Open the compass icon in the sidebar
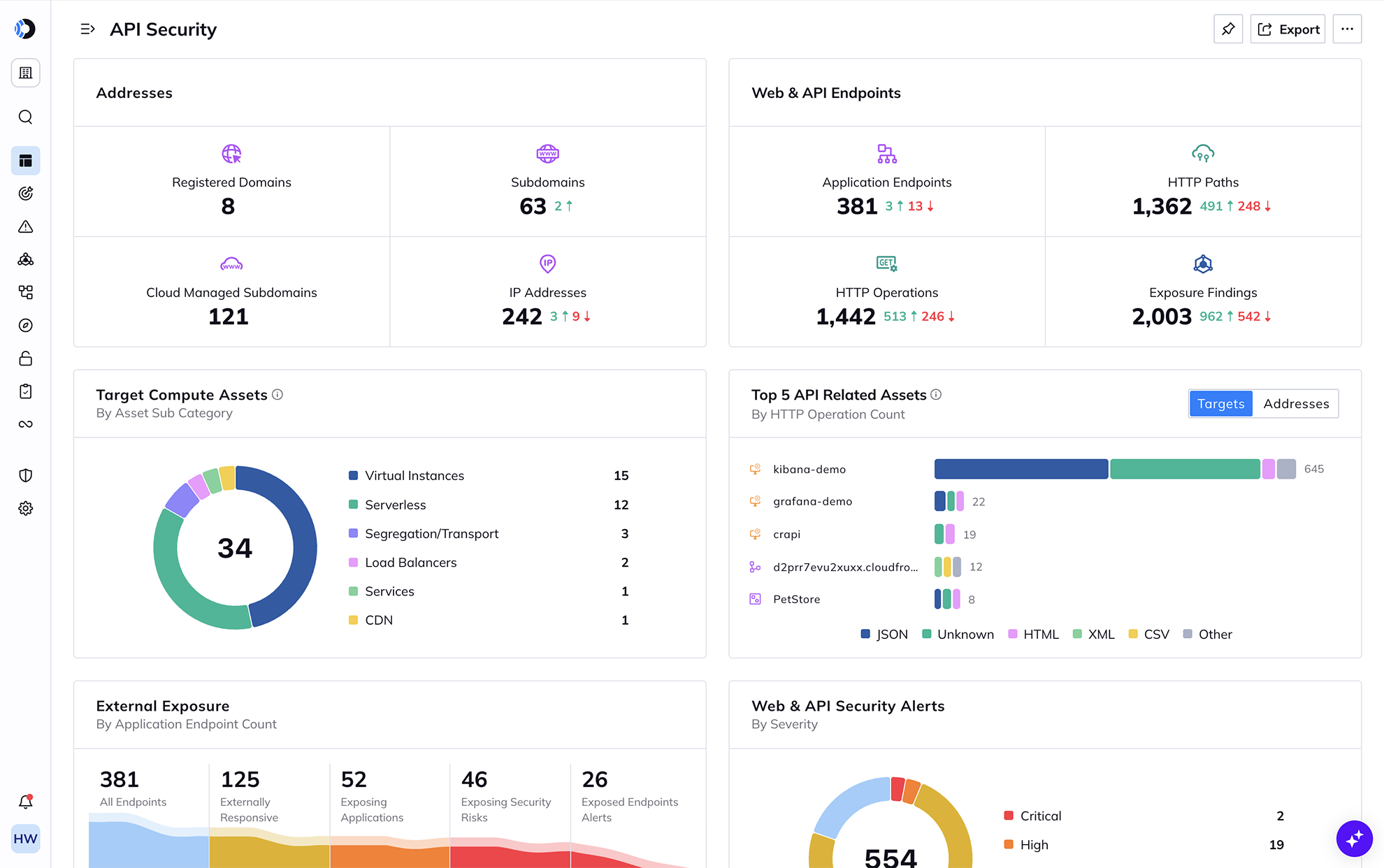Image resolution: width=1384 pixels, height=868 pixels. pyautogui.click(x=25, y=325)
